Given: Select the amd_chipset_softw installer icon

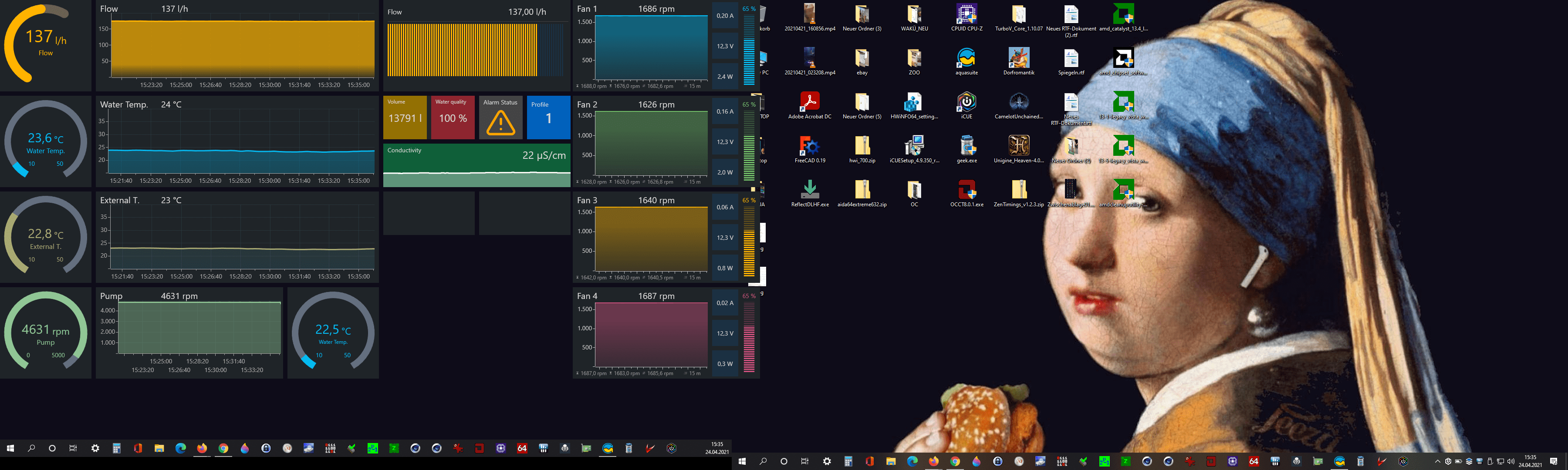Looking at the screenshot, I should [x=1124, y=61].
